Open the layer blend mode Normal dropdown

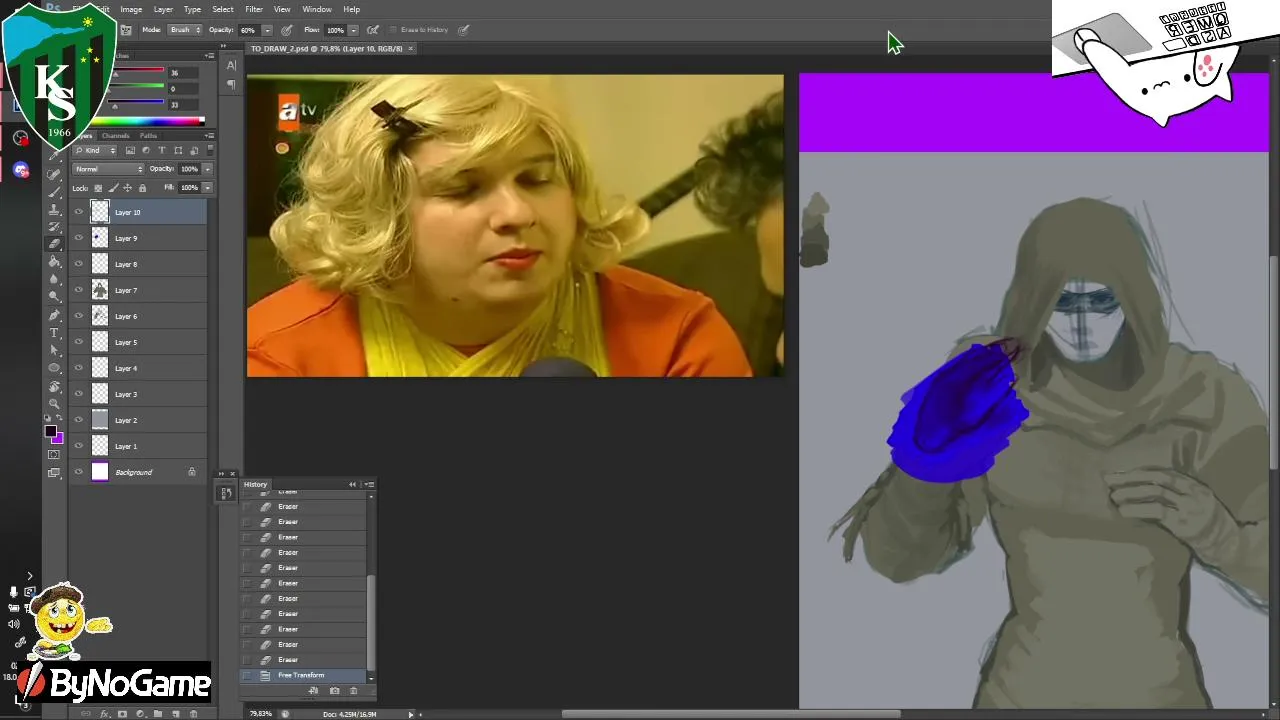pos(108,169)
